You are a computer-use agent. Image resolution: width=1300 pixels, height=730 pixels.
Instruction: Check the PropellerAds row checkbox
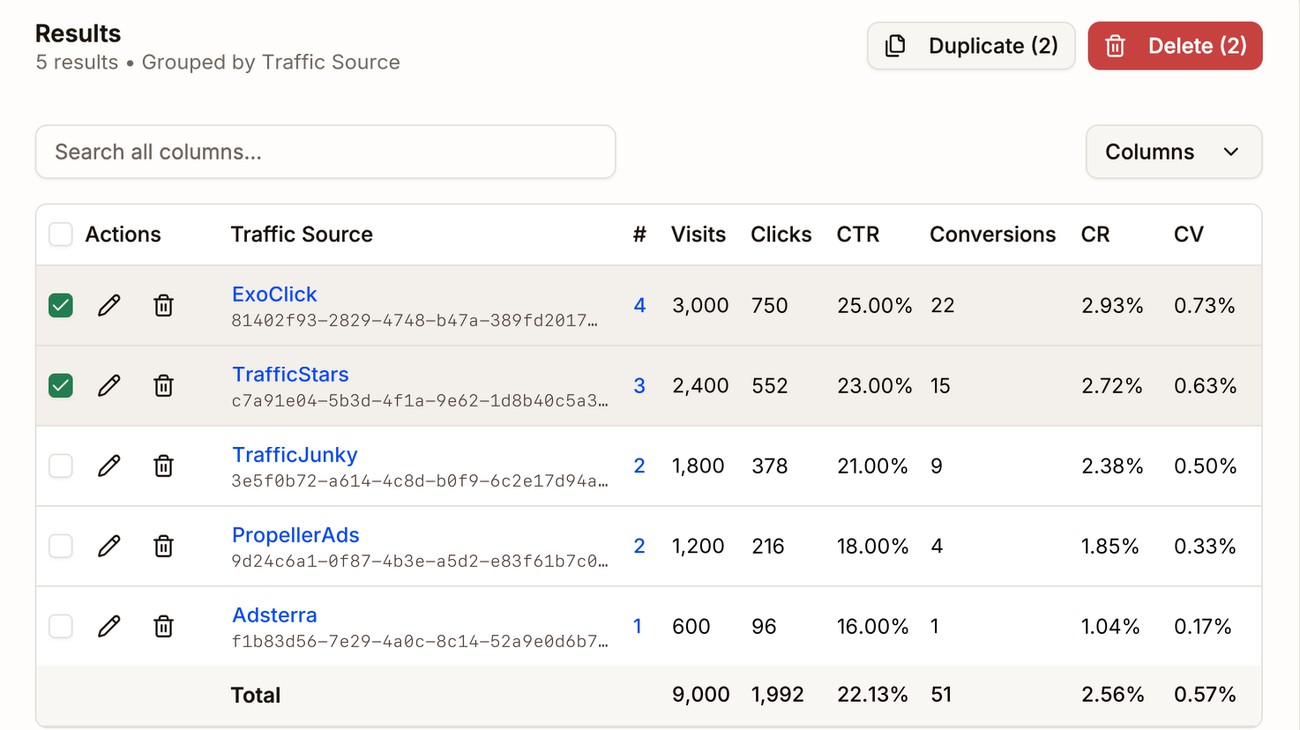click(61, 546)
